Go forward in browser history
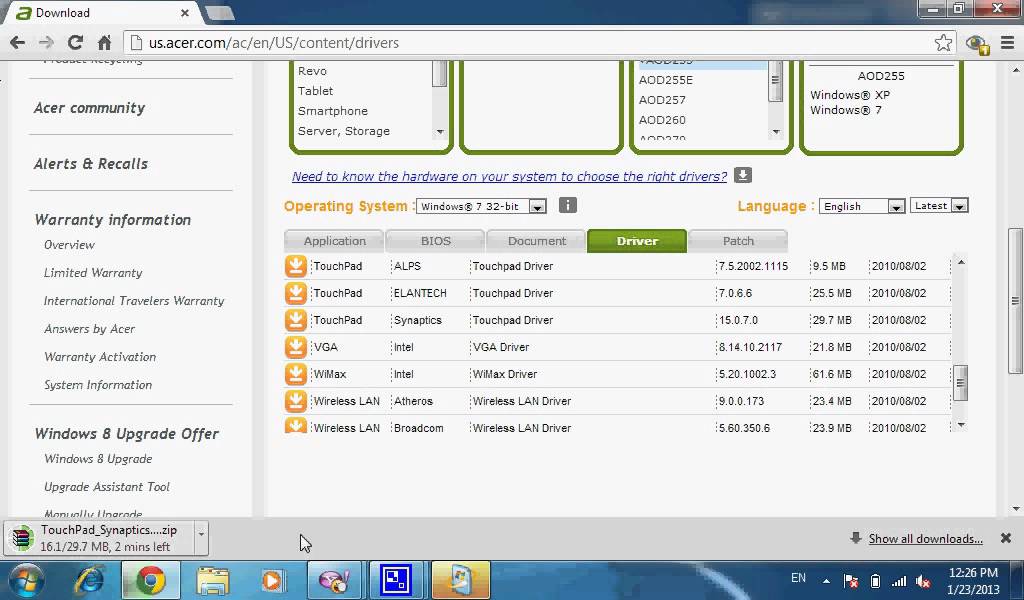Image resolution: width=1024 pixels, height=600 pixels. [46, 43]
